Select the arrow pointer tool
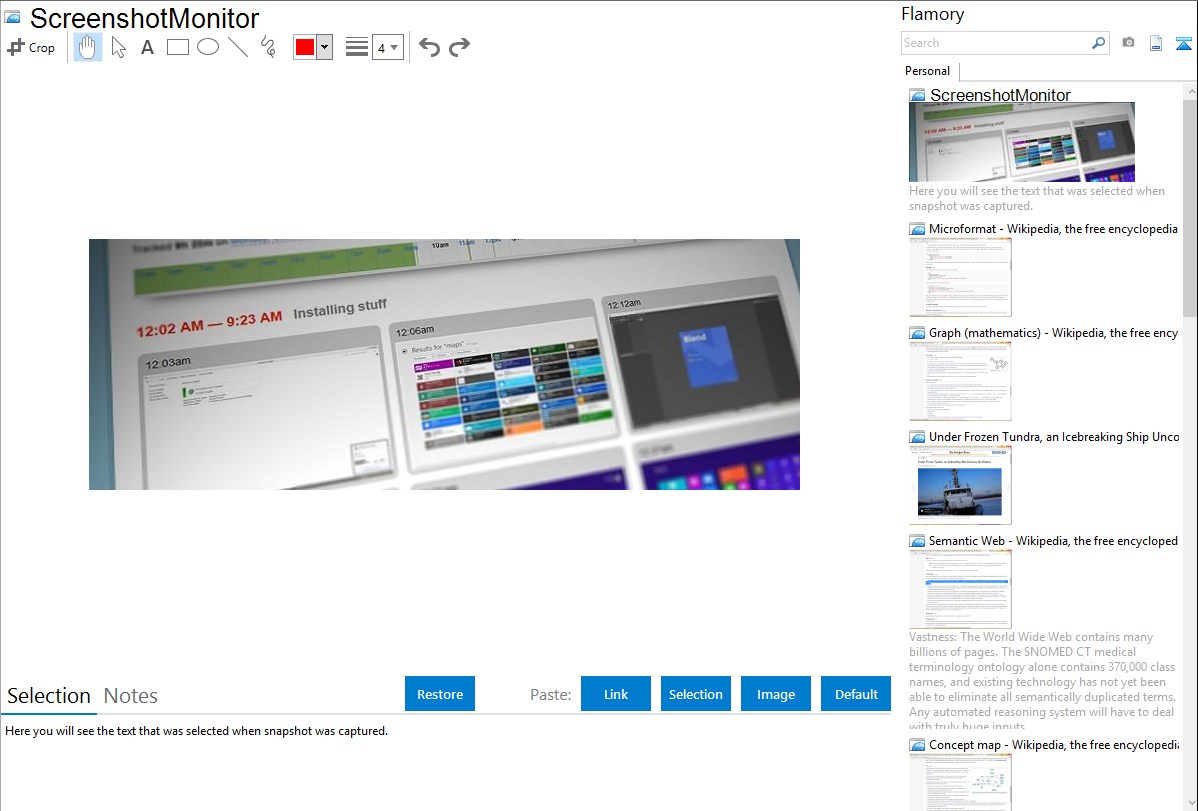Viewport: 1198px width, 811px height. 118,47
